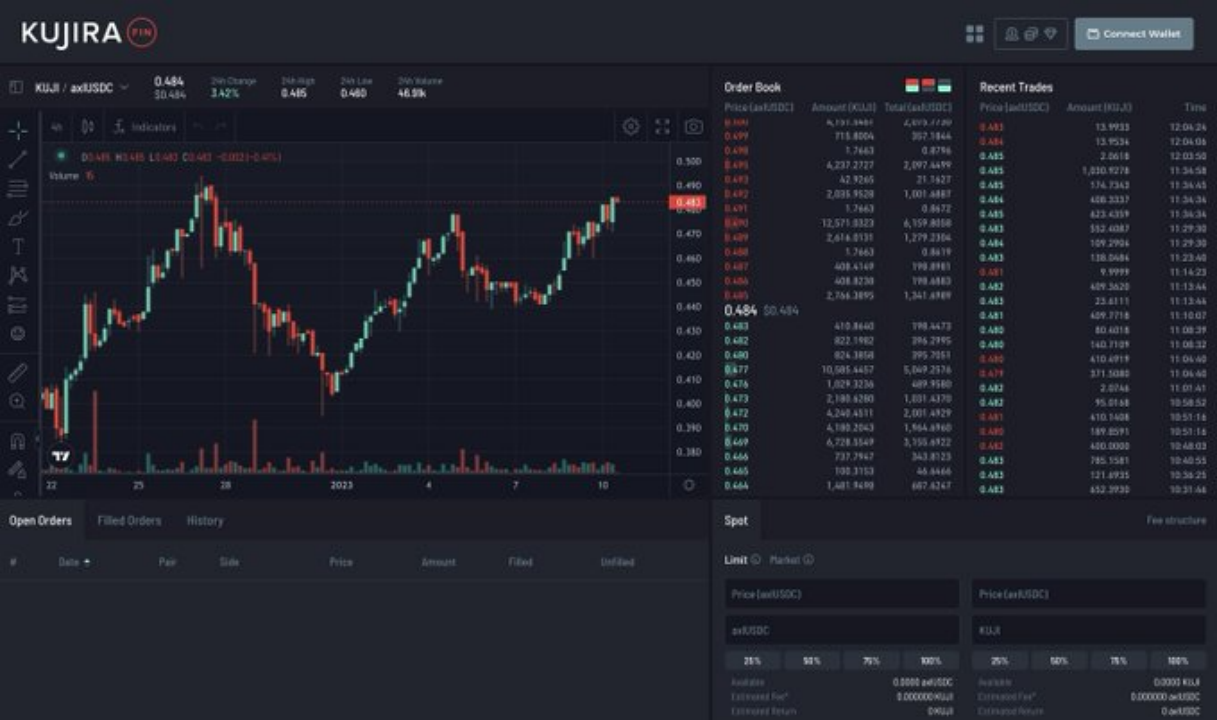Image resolution: width=1217 pixels, height=720 pixels.
Task: Choose the Market order type
Action: pos(785,560)
